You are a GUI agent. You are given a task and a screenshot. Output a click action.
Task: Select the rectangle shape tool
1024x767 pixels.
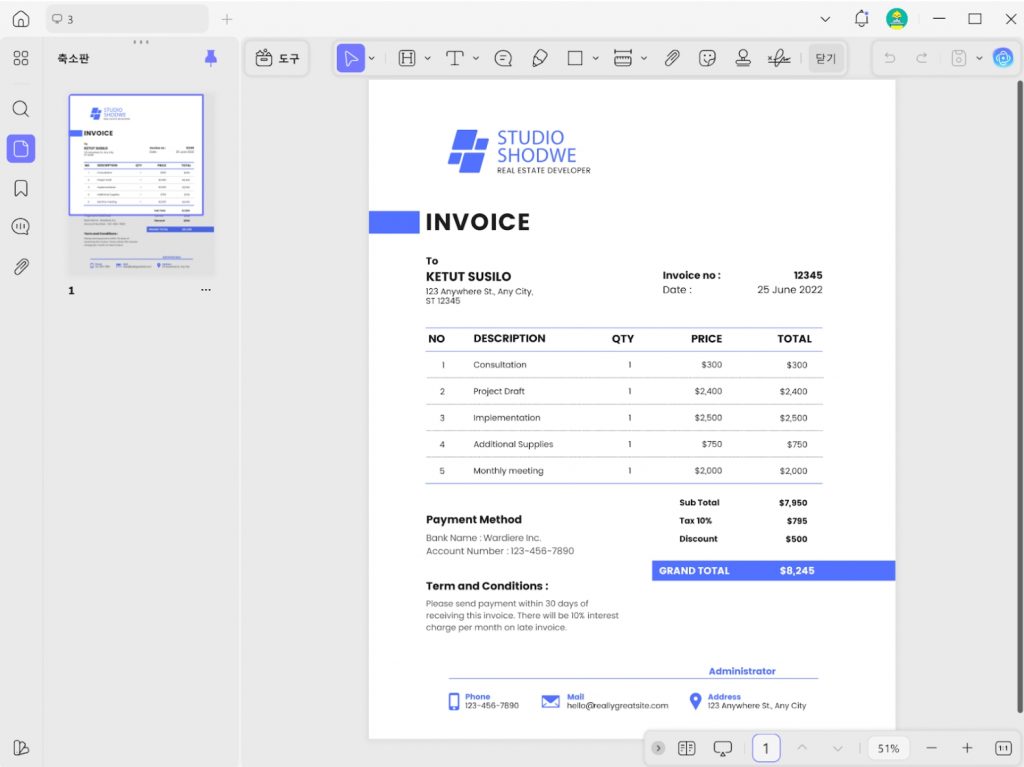point(575,58)
